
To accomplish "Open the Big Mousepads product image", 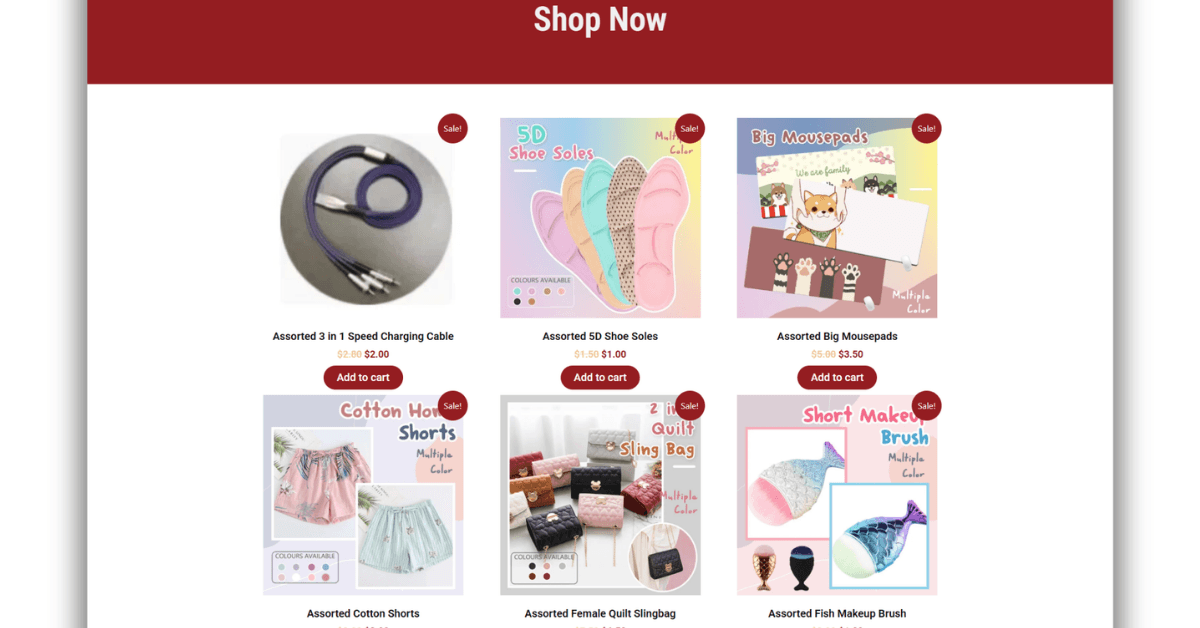I will tap(837, 218).
